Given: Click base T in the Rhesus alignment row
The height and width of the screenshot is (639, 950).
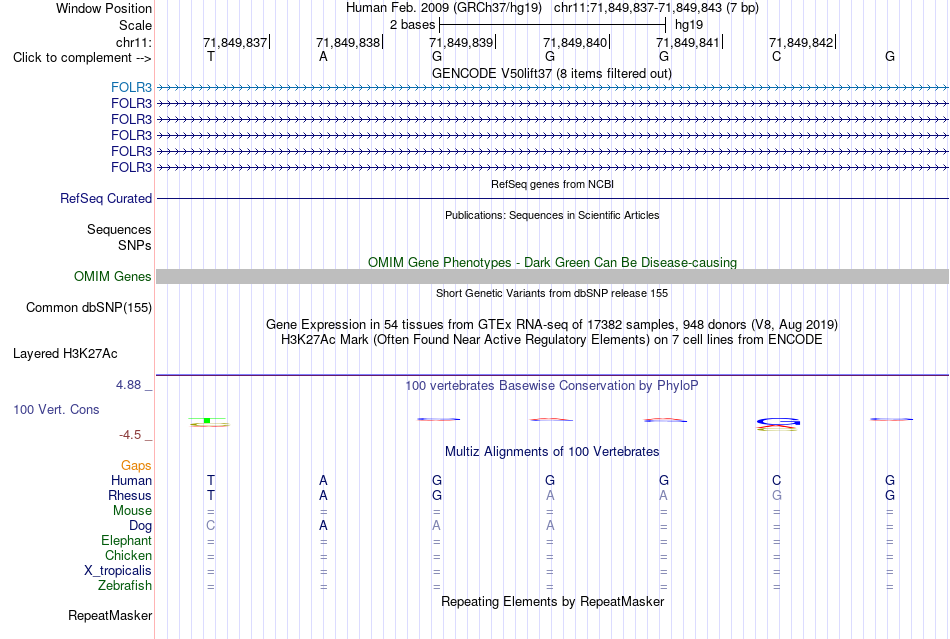Looking at the screenshot, I should point(211,495).
